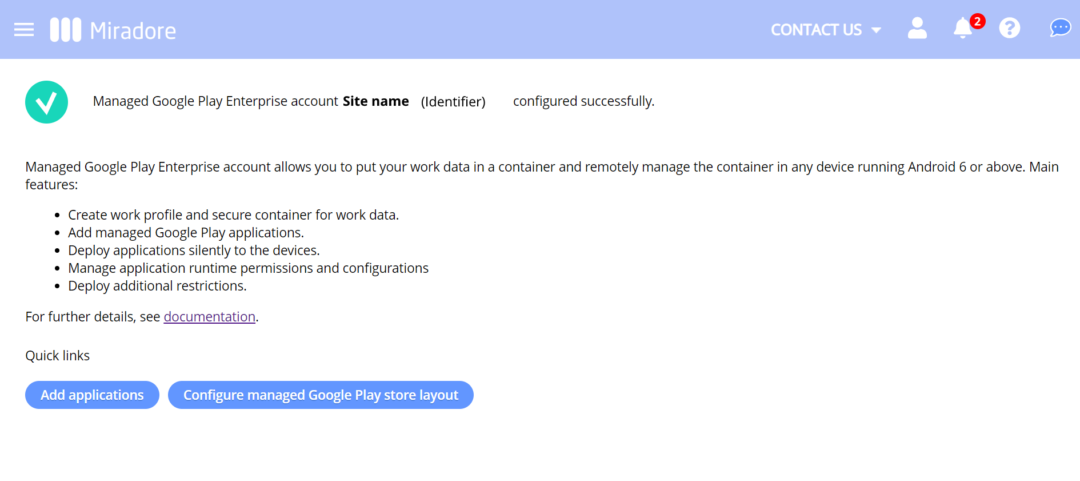The image size is (1080, 481).
Task: Click the "(Identifier)" text
Action: (453, 102)
